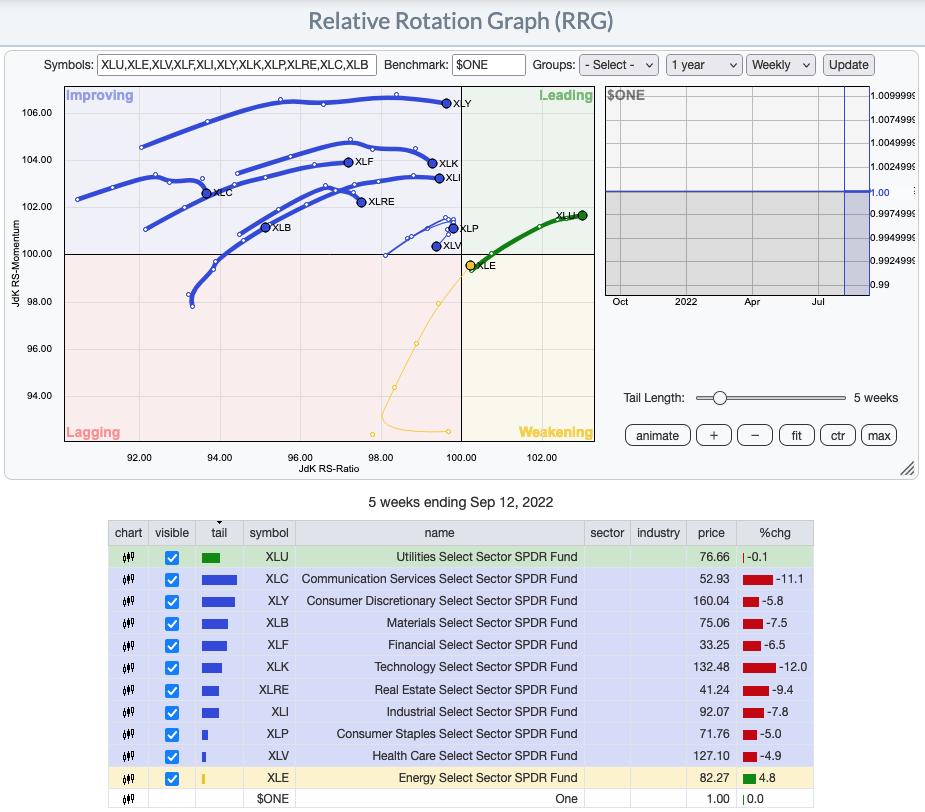This screenshot has height=812, width=925.
Task: Select 'Energy Select Sector SPDR Fund' name
Action: (x=488, y=778)
